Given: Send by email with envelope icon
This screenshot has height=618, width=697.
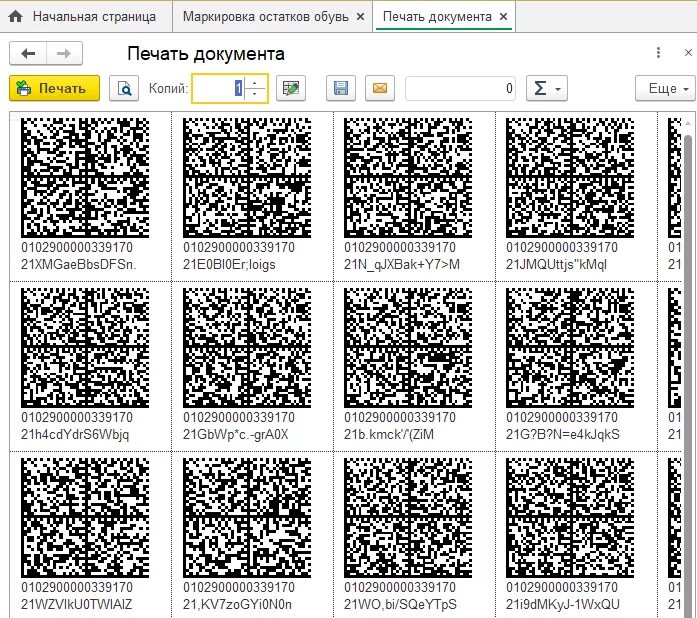Looking at the screenshot, I should (380, 88).
